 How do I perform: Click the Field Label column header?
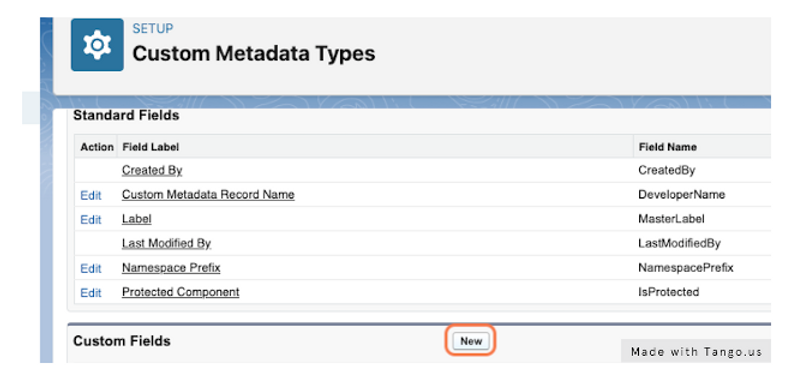(151, 147)
